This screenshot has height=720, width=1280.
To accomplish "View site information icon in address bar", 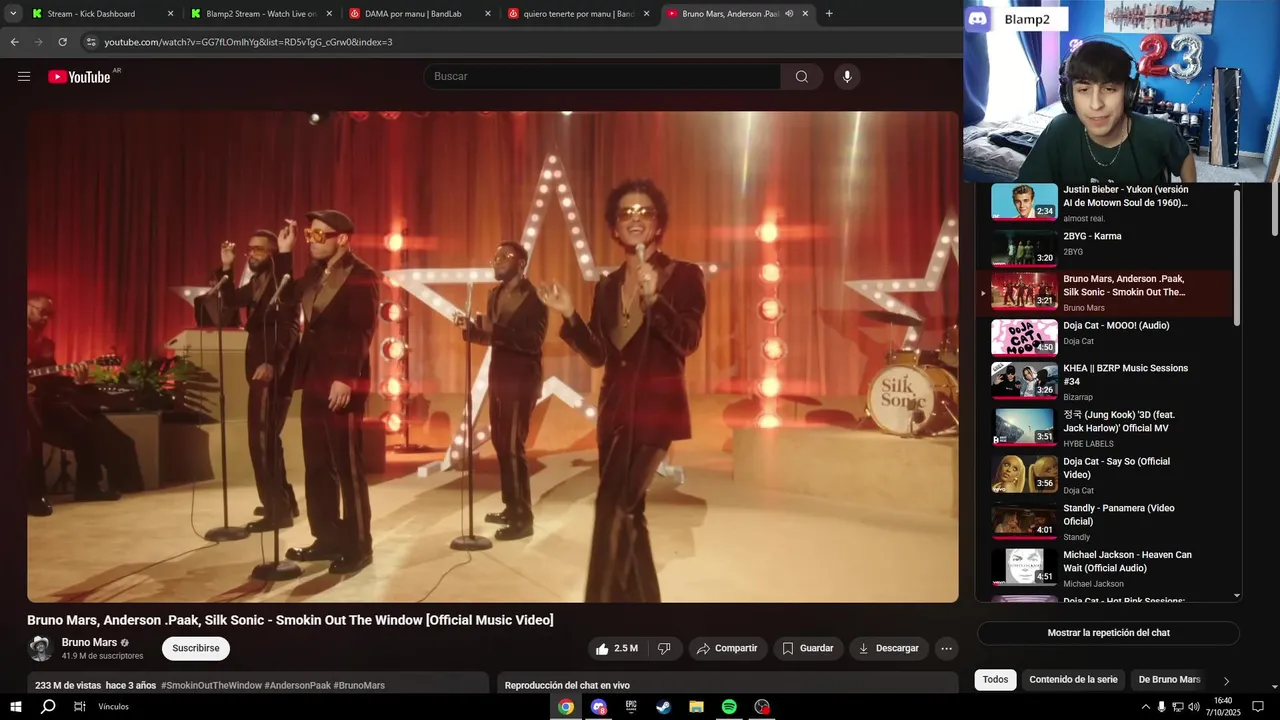I will tap(91, 42).
